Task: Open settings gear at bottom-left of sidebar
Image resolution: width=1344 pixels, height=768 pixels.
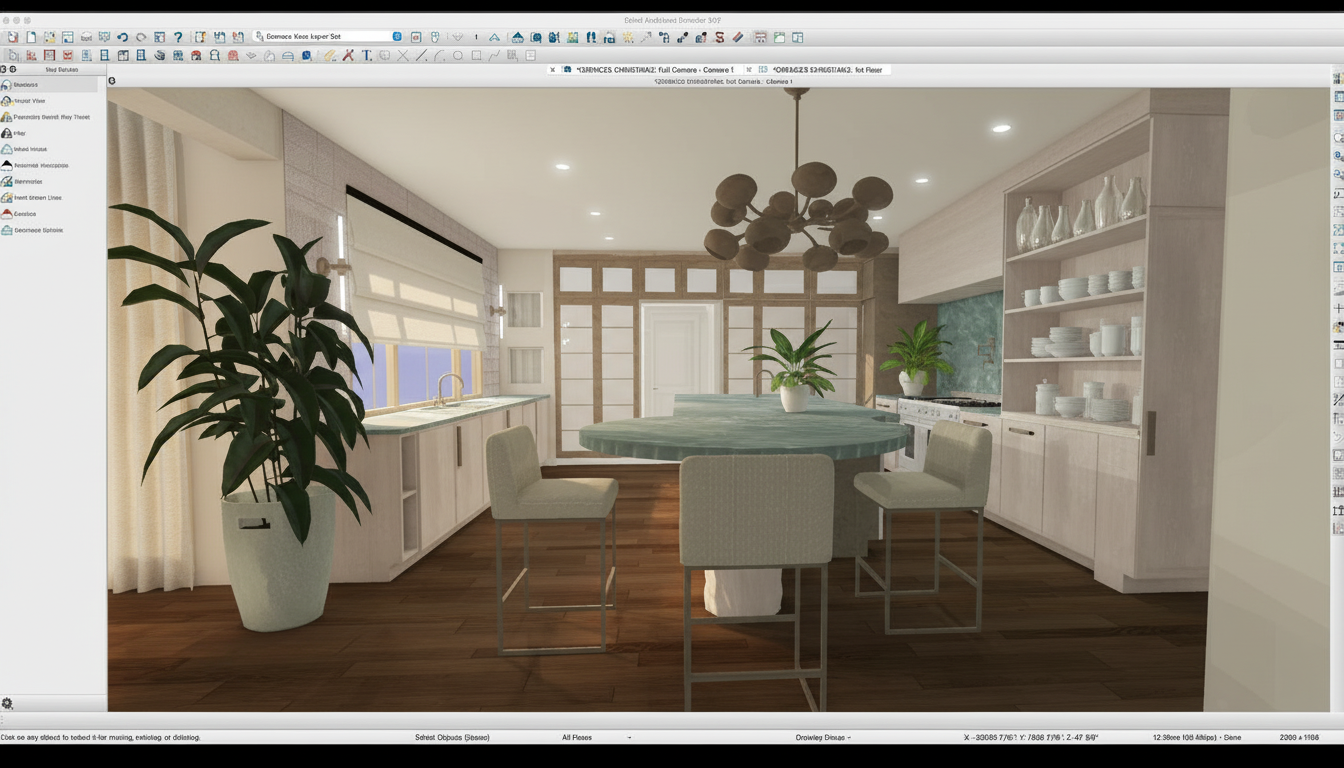Action: [x=7, y=704]
